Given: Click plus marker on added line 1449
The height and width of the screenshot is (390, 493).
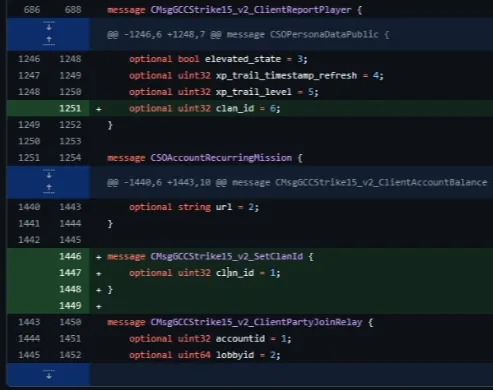Looking at the screenshot, I should 98,306.
